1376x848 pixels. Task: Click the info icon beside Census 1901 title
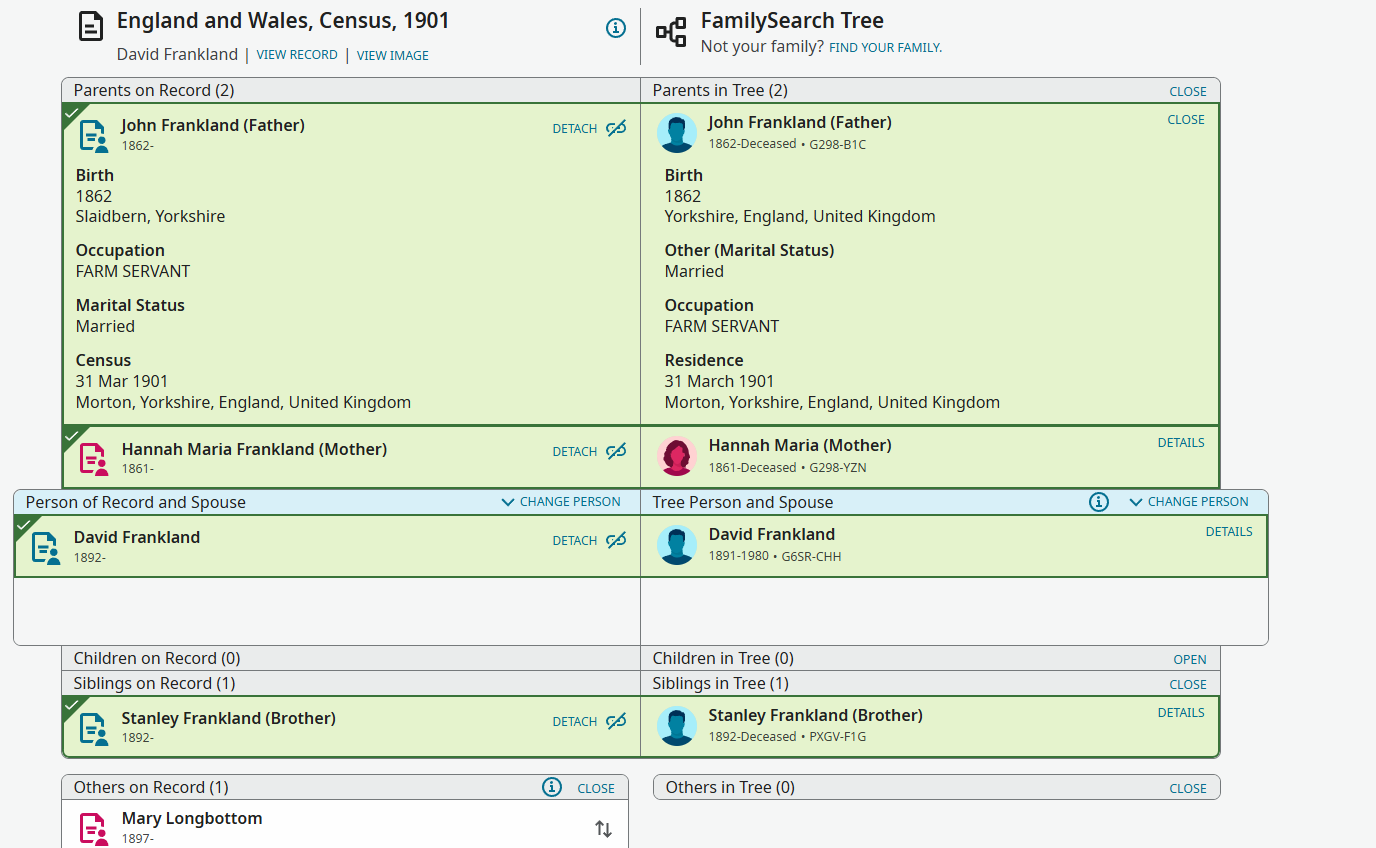point(616,28)
